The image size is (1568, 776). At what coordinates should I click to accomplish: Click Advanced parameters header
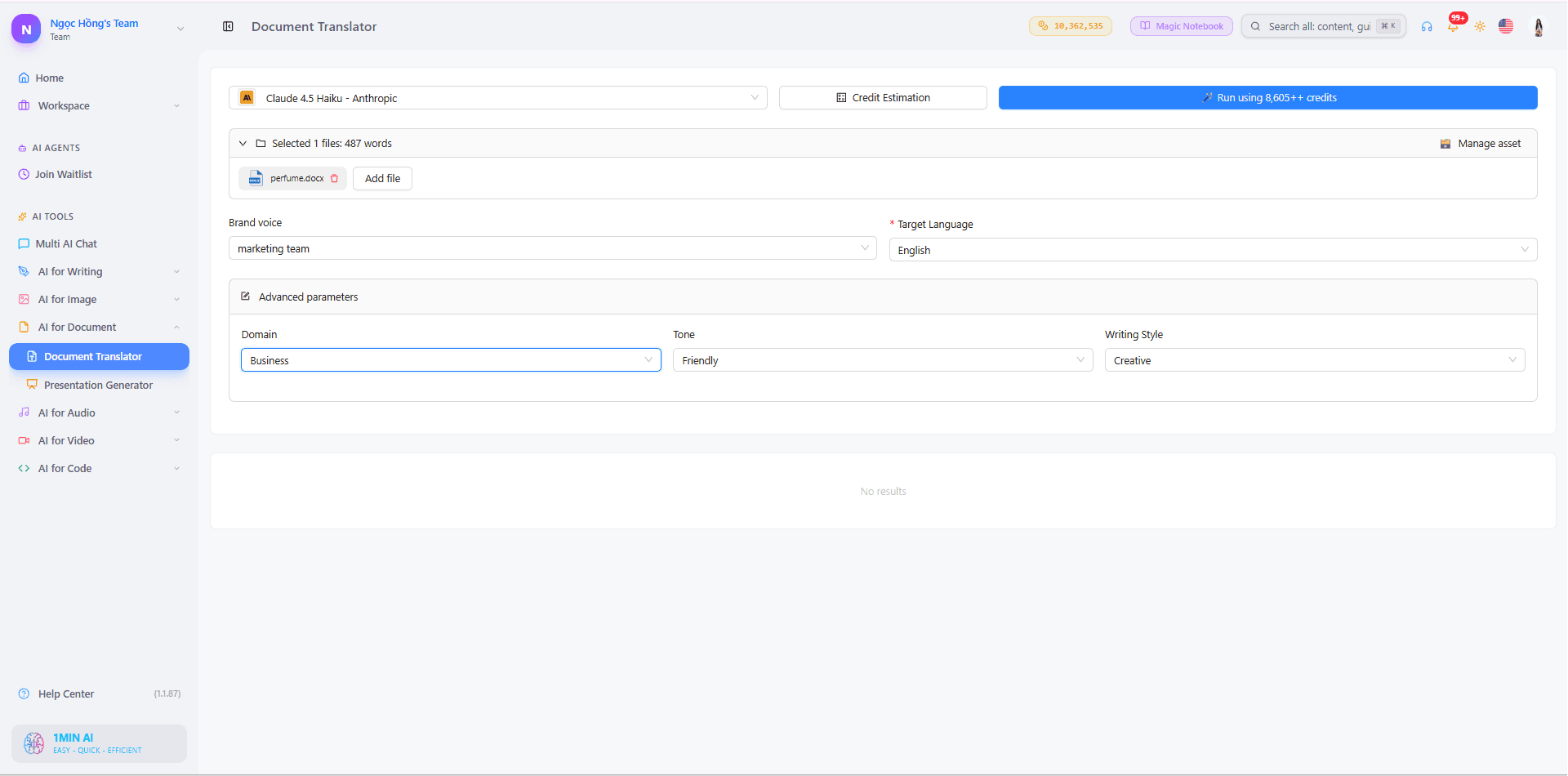tap(883, 297)
